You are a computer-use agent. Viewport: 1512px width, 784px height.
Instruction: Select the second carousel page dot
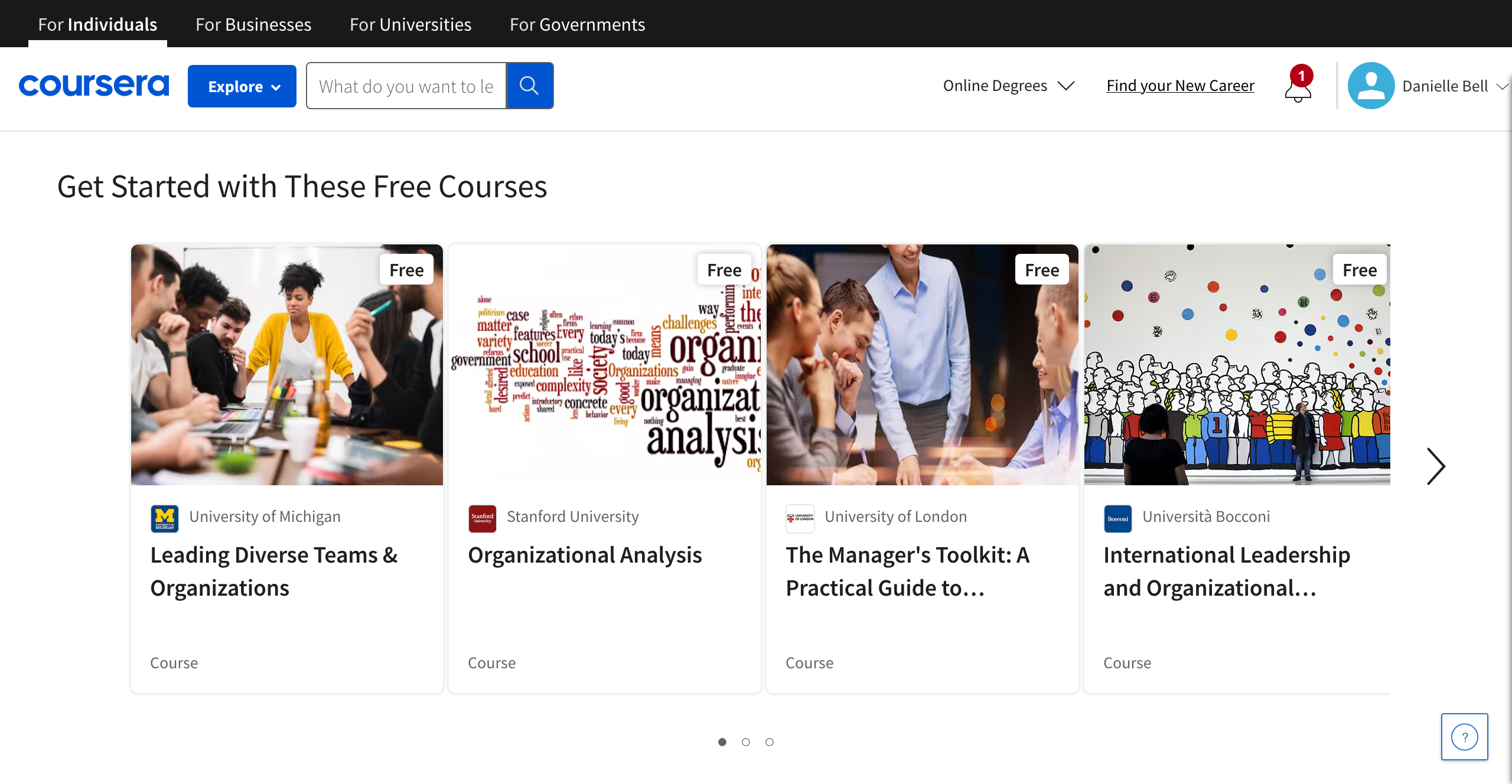(745, 742)
